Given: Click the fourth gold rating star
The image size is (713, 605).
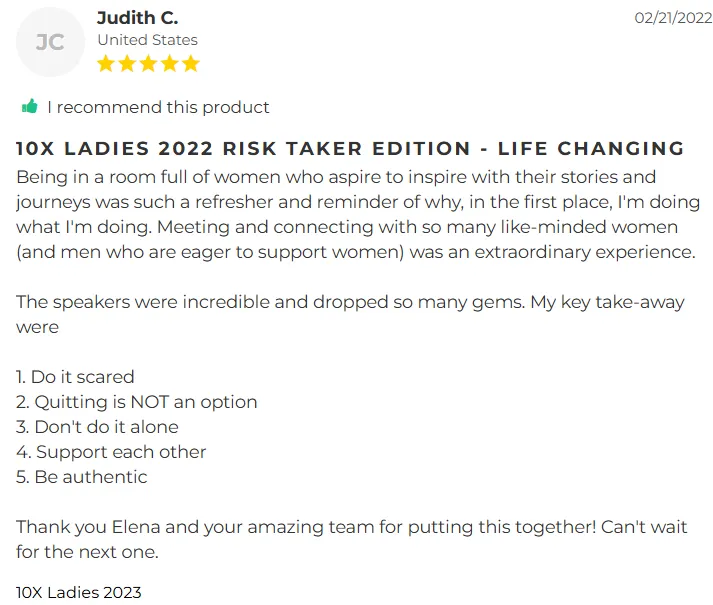Looking at the screenshot, I should coord(170,64).
